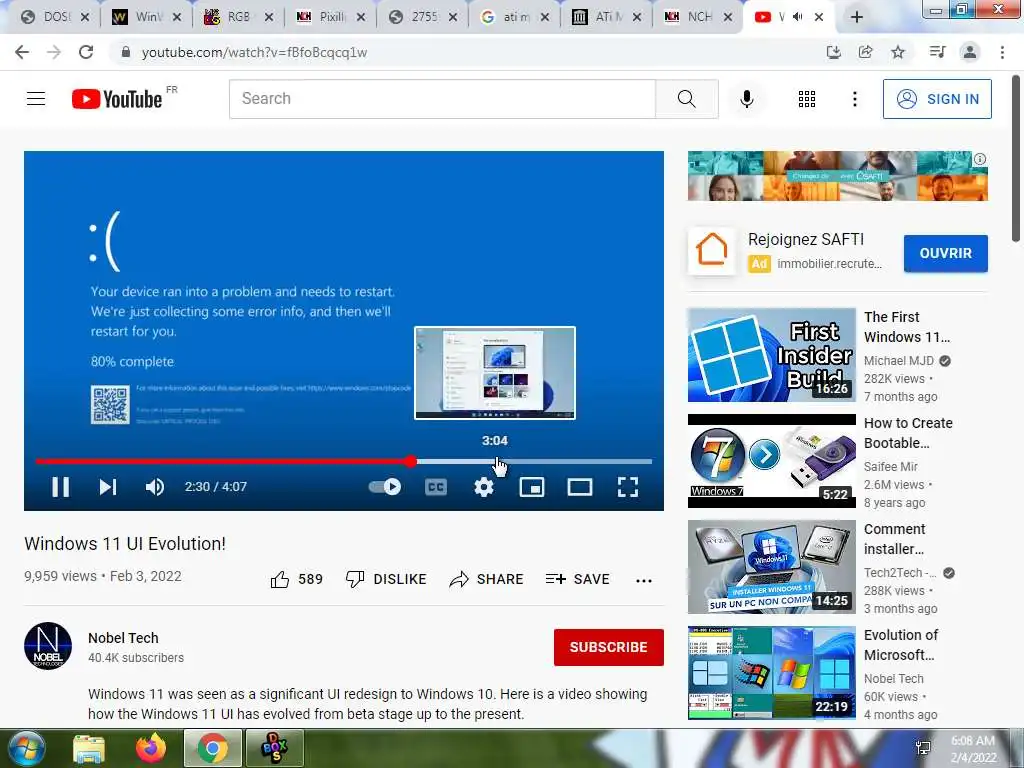Viewport: 1024px width, 768px height.
Task: Reload the page
Action: click(86, 52)
